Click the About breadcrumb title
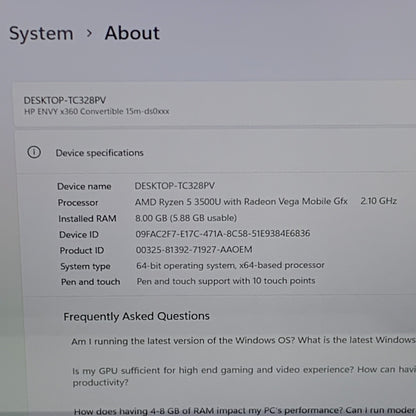Image resolution: width=416 pixels, height=416 pixels. [x=132, y=33]
